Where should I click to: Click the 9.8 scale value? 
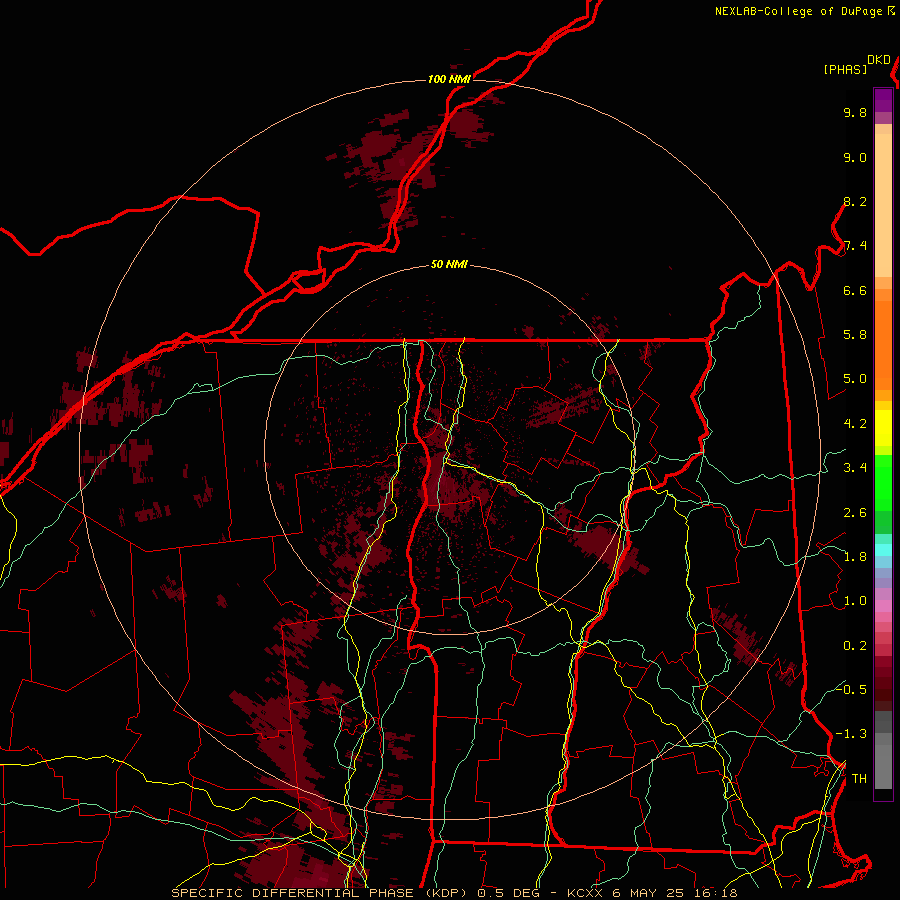(855, 112)
